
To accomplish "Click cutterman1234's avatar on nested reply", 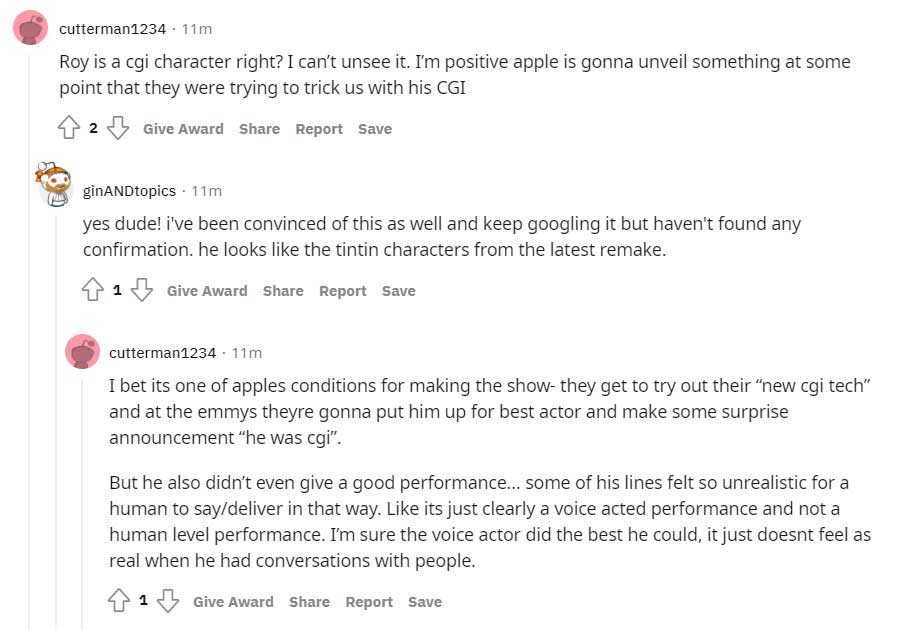I will [x=82, y=352].
